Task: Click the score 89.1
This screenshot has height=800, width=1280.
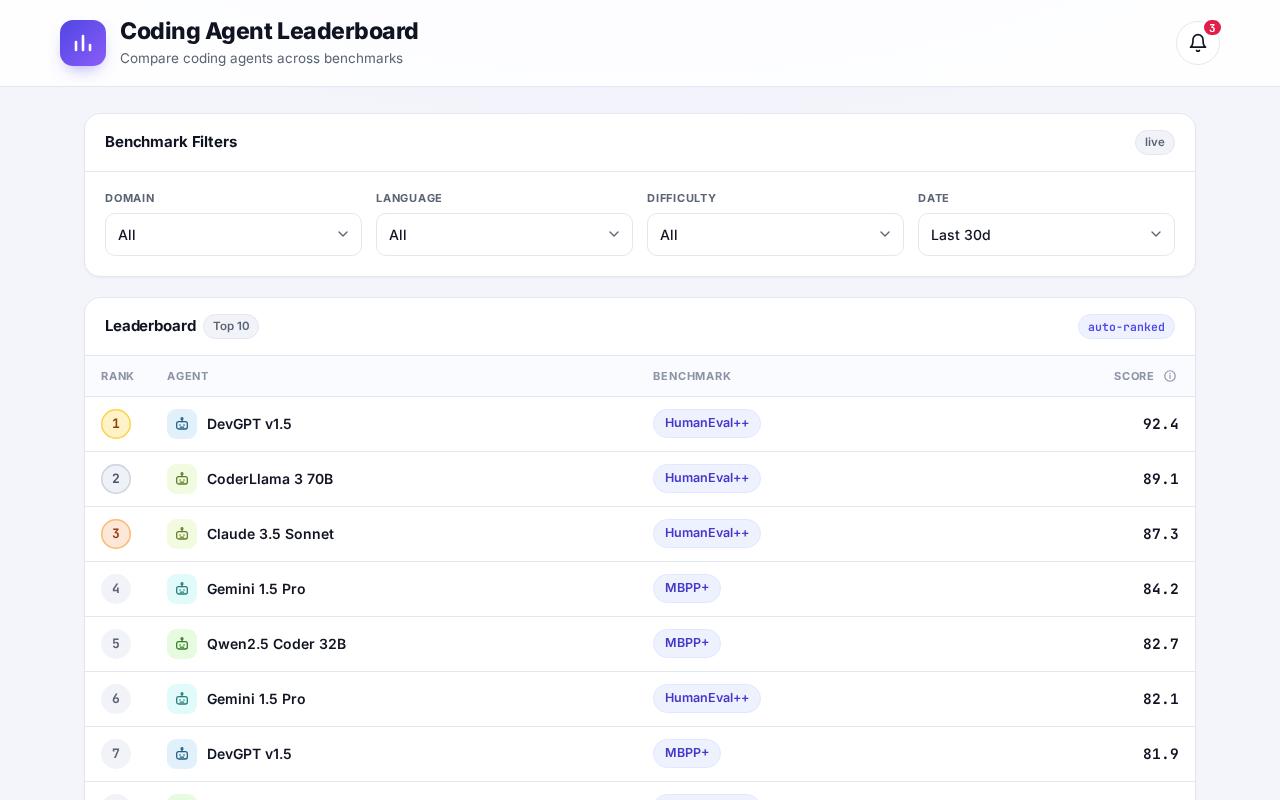Action: click(1161, 479)
